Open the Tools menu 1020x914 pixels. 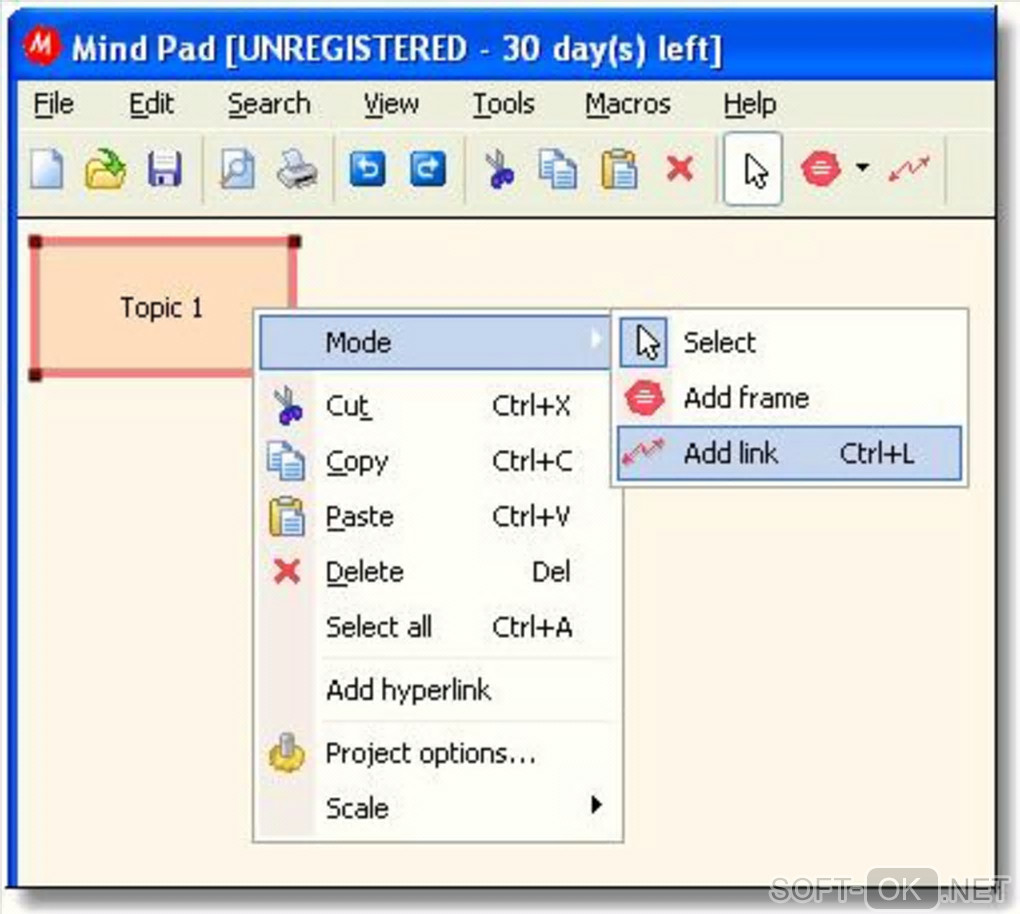coord(503,104)
